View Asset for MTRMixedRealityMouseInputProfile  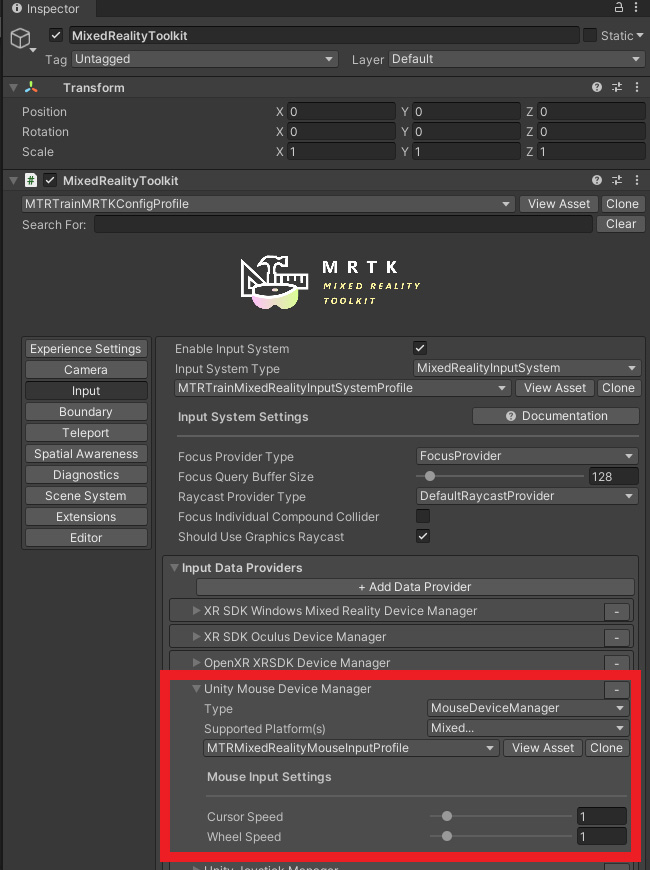542,748
